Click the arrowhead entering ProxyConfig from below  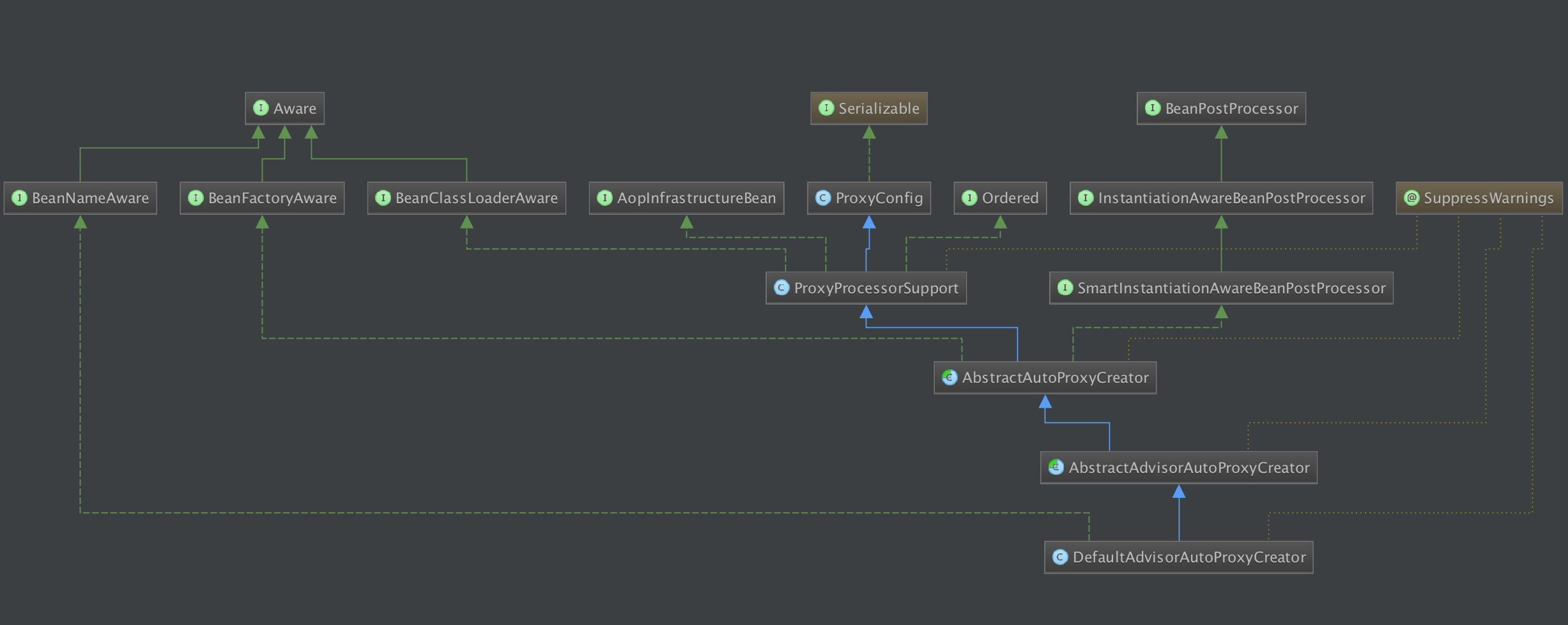tap(869, 222)
